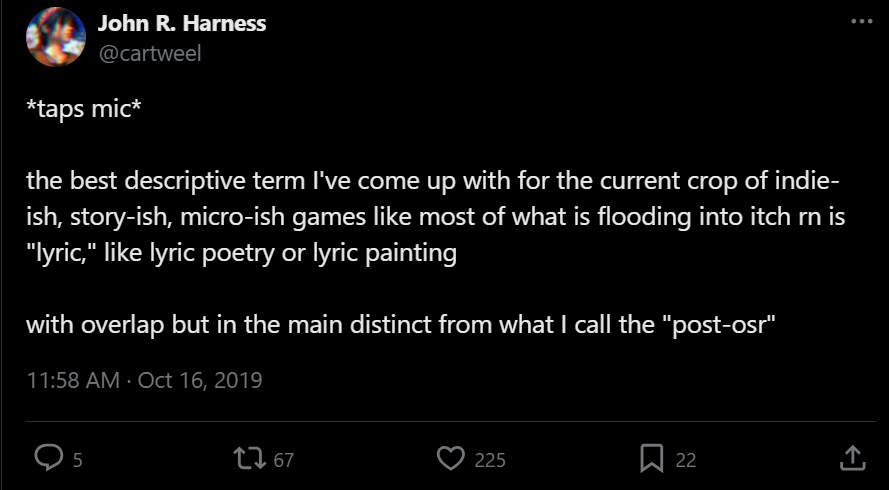
Task: Click the share upload arrow icon
Action: point(851,458)
